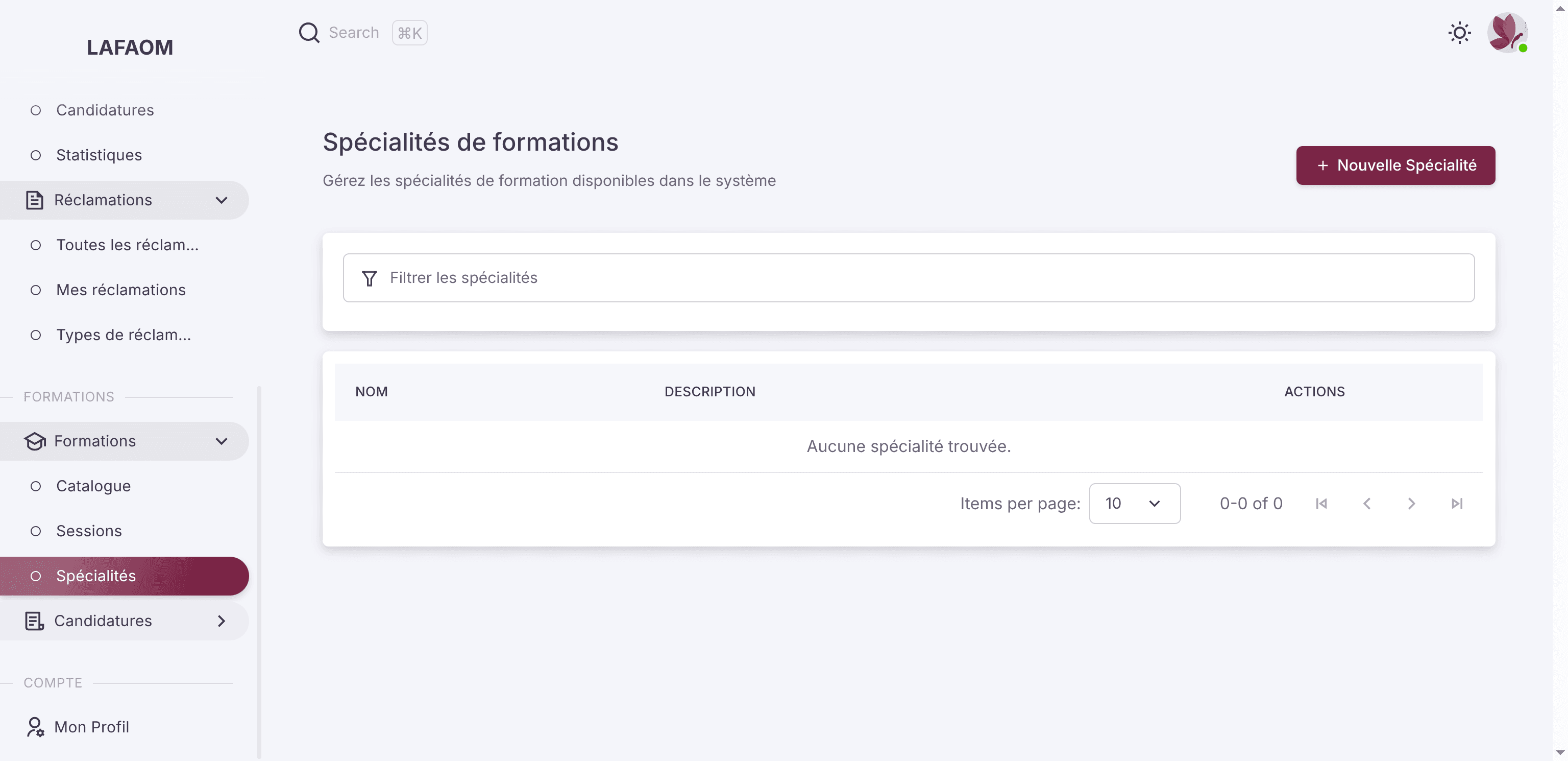Viewport: 1568px width, 761px height.
Task: Open the items per page dropdown
Action: coord(1134,503)
